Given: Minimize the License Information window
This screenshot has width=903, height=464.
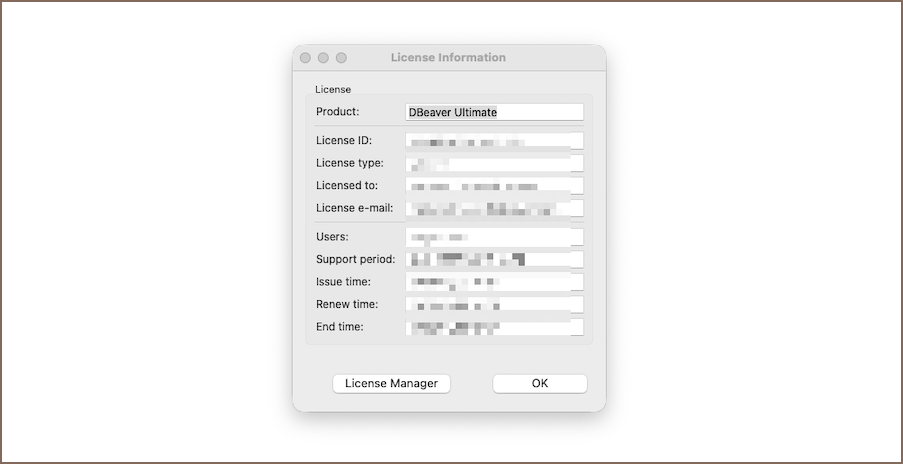Looking at the screenshot, I should pos(323,58).
